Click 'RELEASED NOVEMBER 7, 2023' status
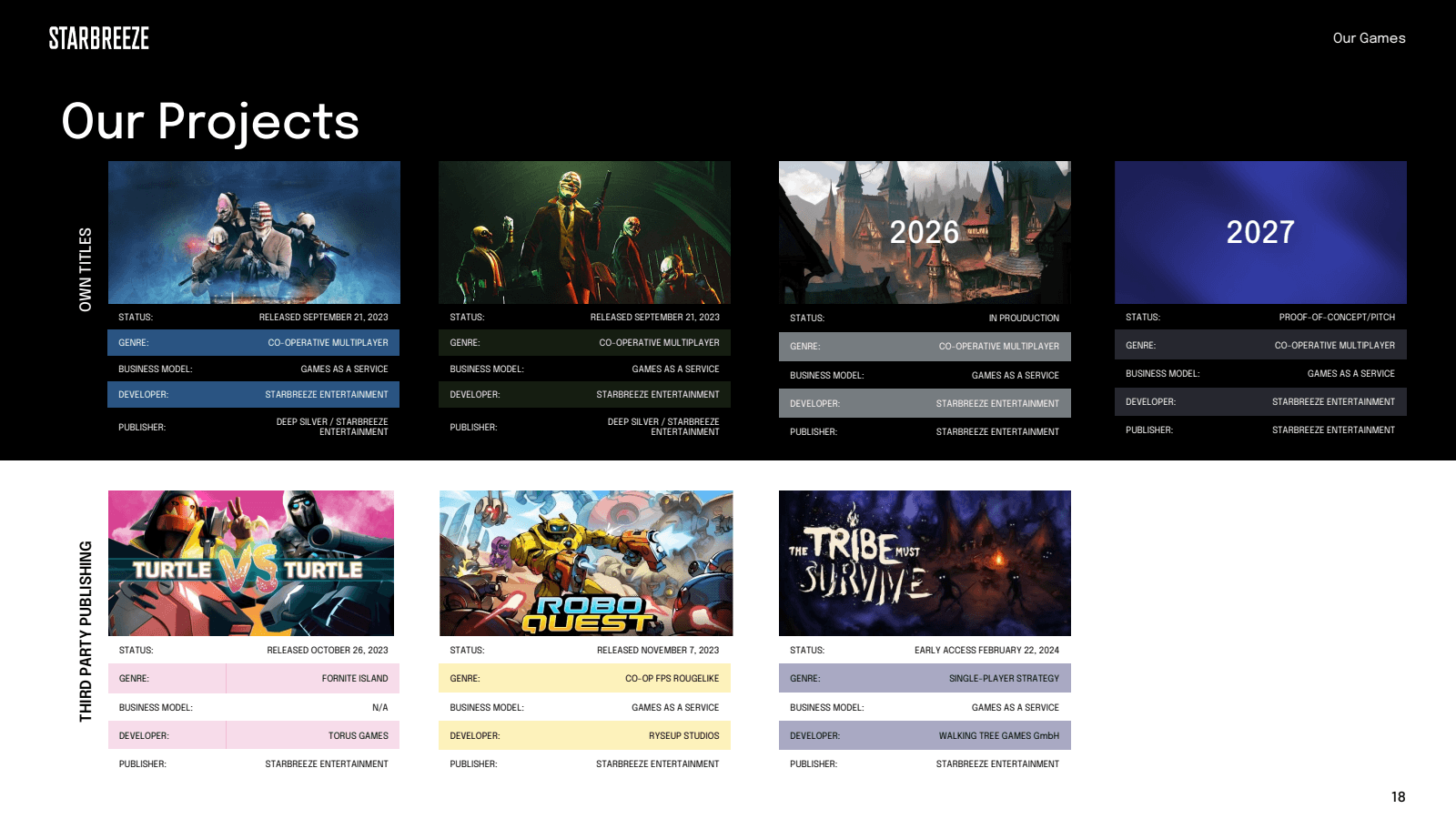 (x=658, y=651)
